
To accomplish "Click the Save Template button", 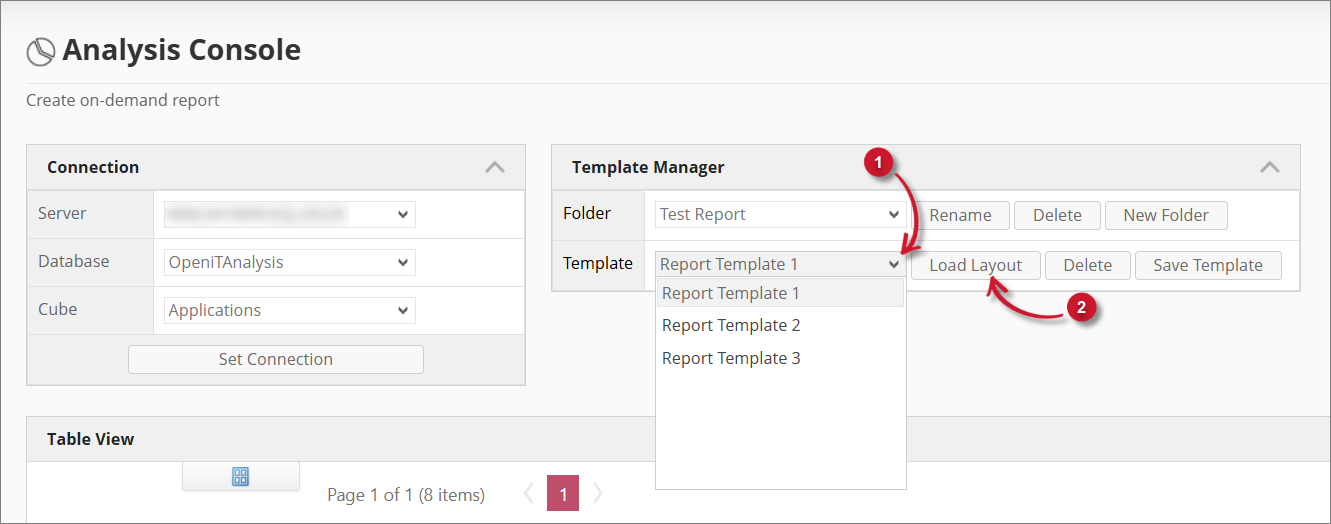I will coord(1208,265).
